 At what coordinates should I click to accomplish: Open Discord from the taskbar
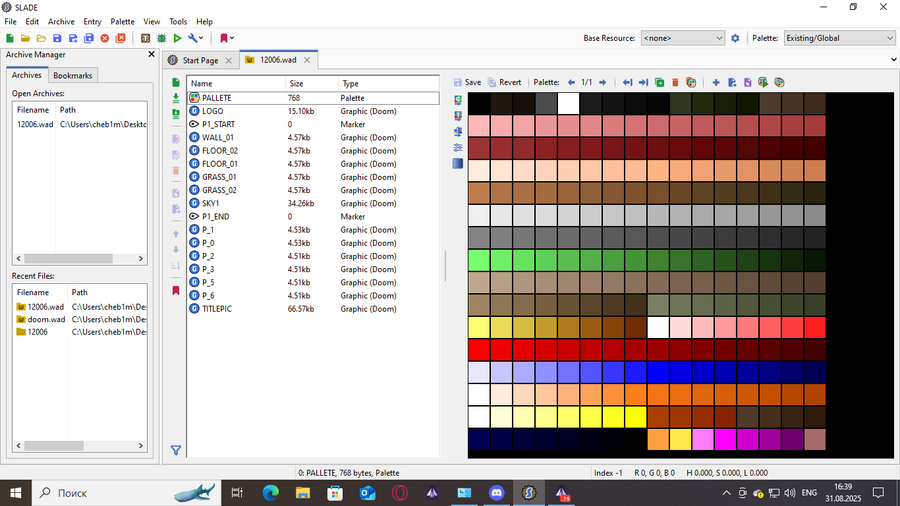tap(496, 493)
